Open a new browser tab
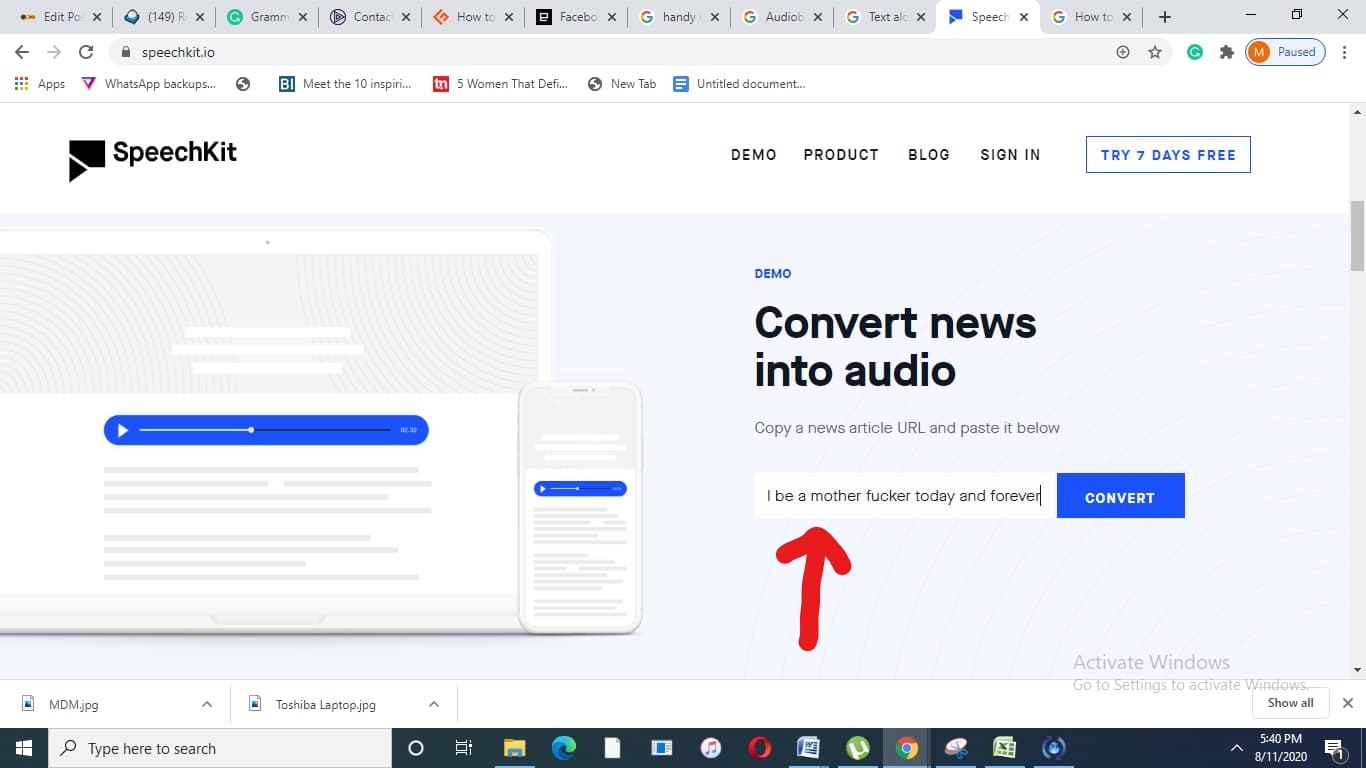Image resolution: width=1366 pixels, height=768 pixels. 1165,17
